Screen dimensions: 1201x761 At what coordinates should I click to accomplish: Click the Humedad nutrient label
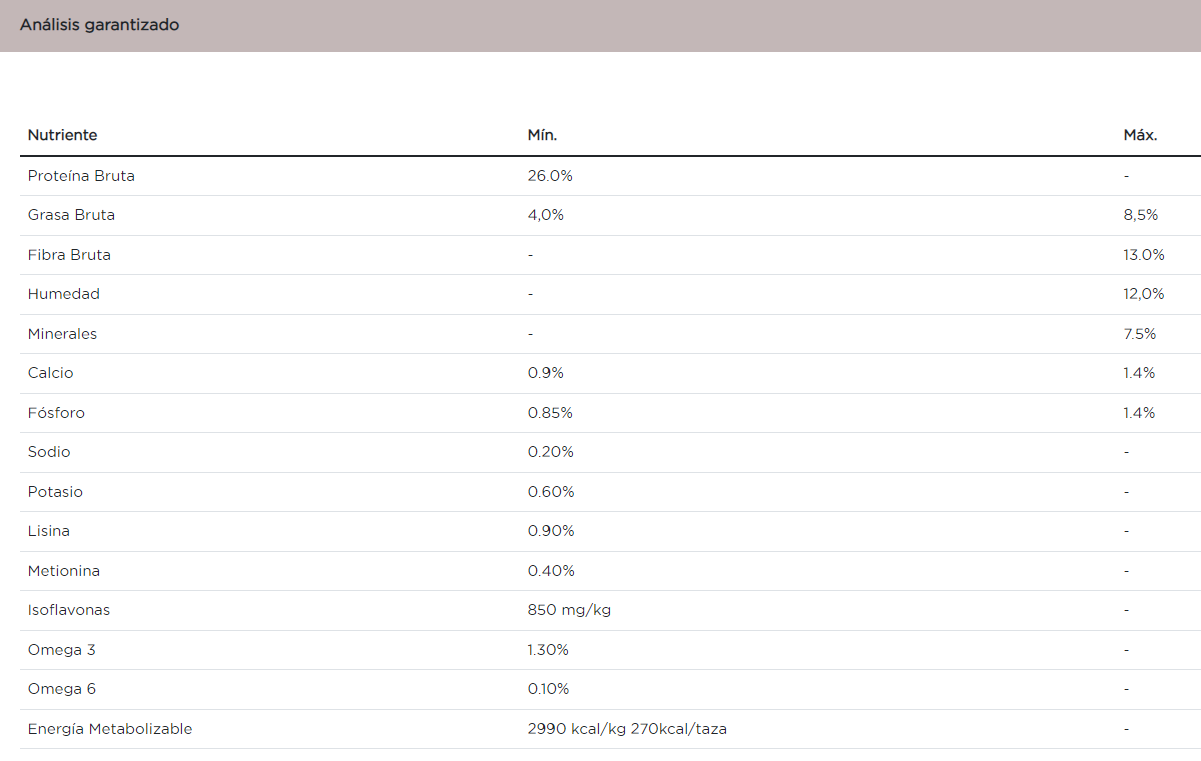(x=64, y=294)
